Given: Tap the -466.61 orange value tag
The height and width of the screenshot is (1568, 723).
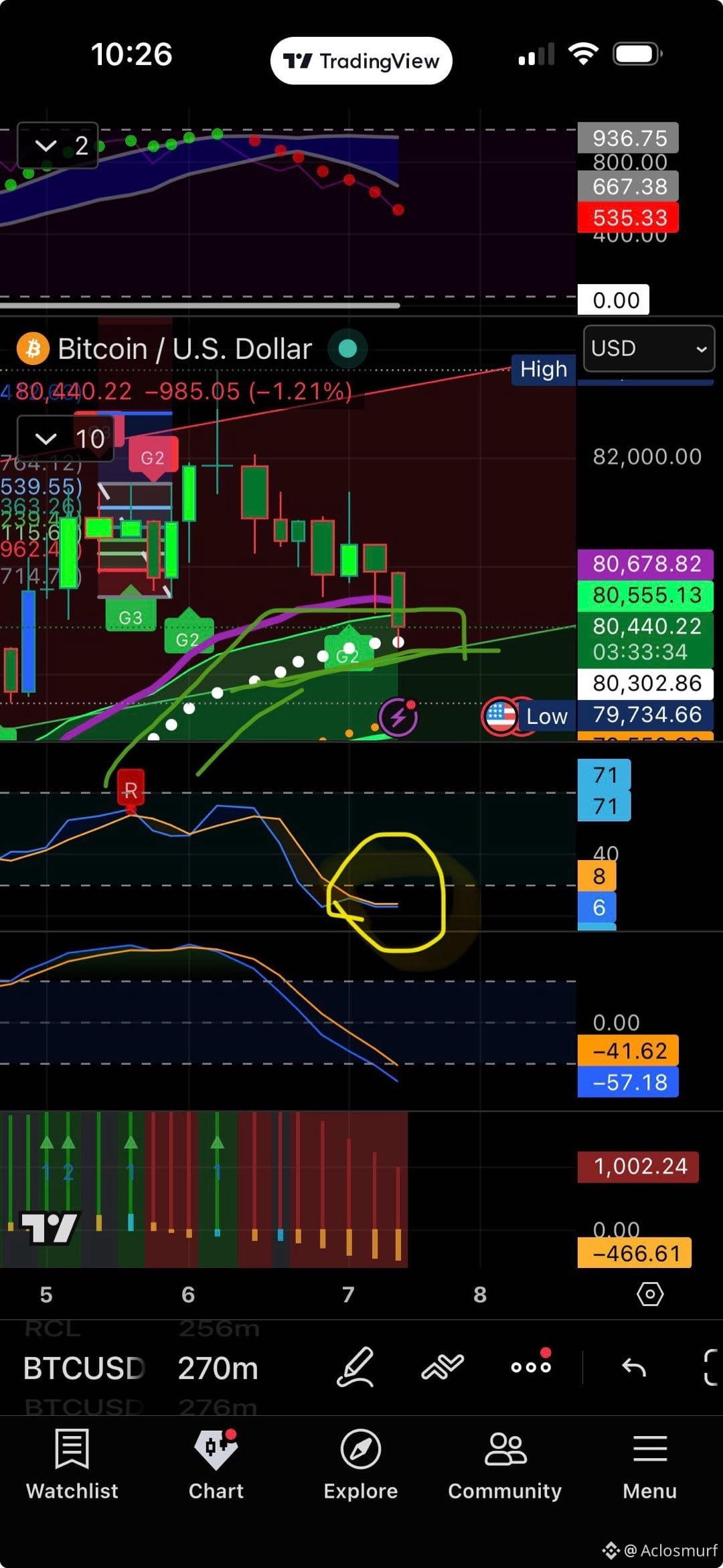Looking at the screenshot, I should point(635,1253).
